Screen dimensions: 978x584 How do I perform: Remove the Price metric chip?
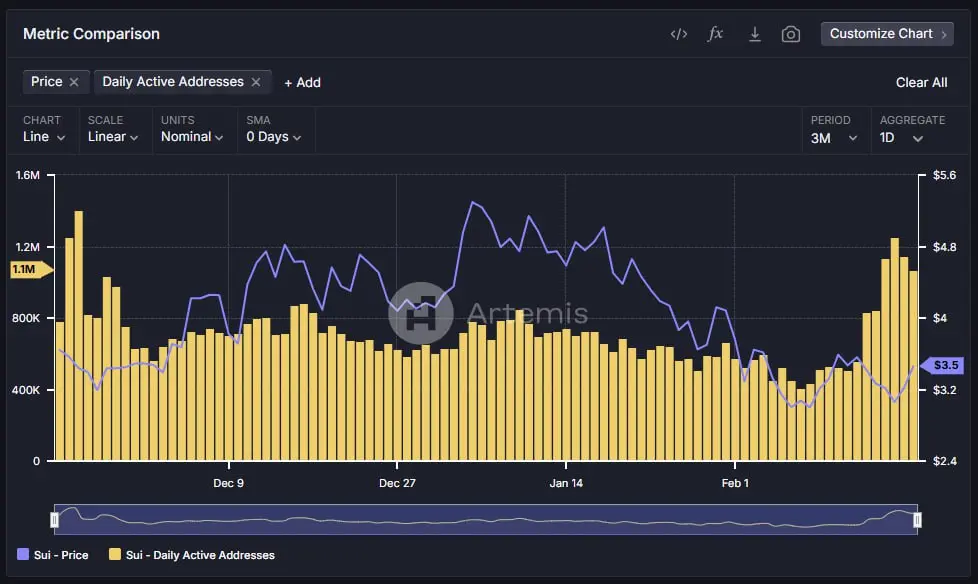pyautogui.click(x=74, y=82)
